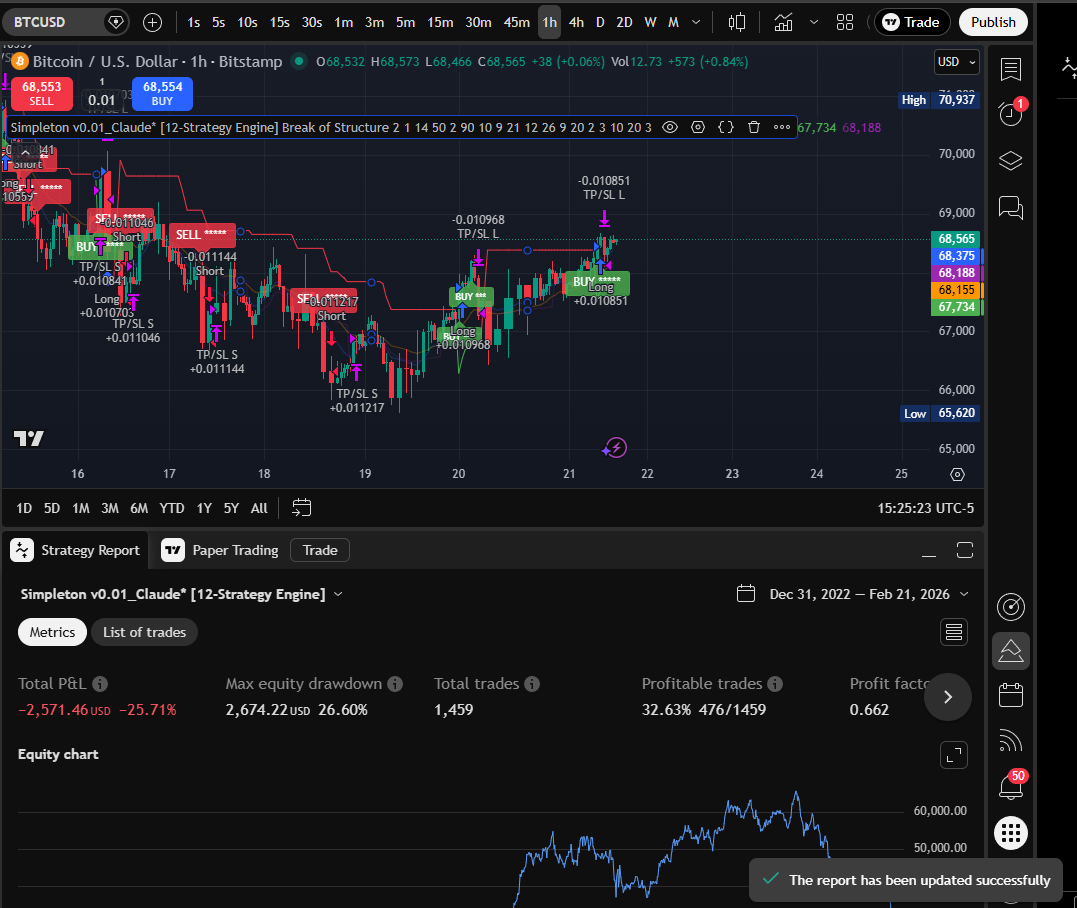Open the Notifications bell showing 50
The width and height of the screenshot is (1077, 908).
[1010, 785]
